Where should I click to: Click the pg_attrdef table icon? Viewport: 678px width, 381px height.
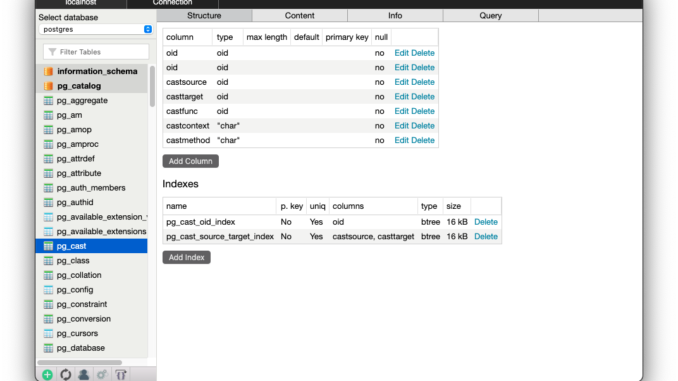[48, 159]
